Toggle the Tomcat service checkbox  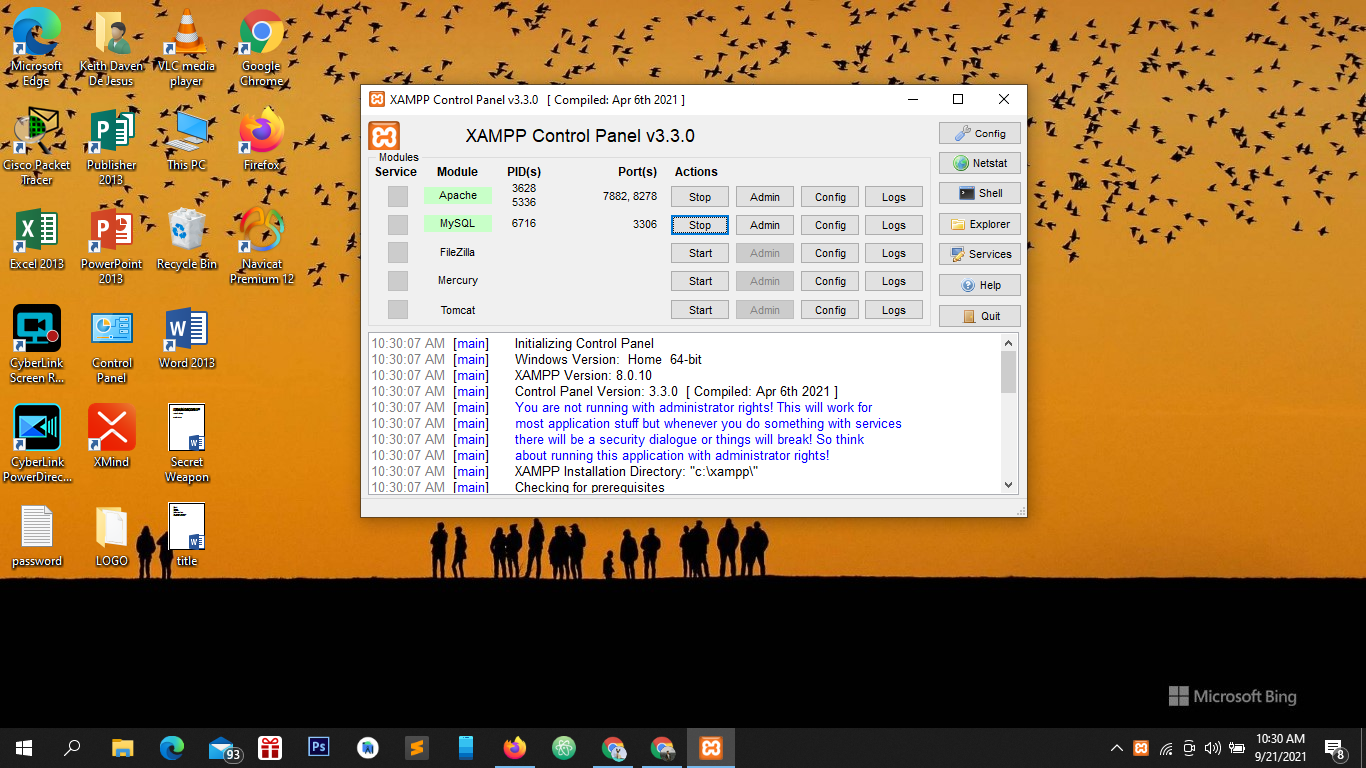coord(398,310)
